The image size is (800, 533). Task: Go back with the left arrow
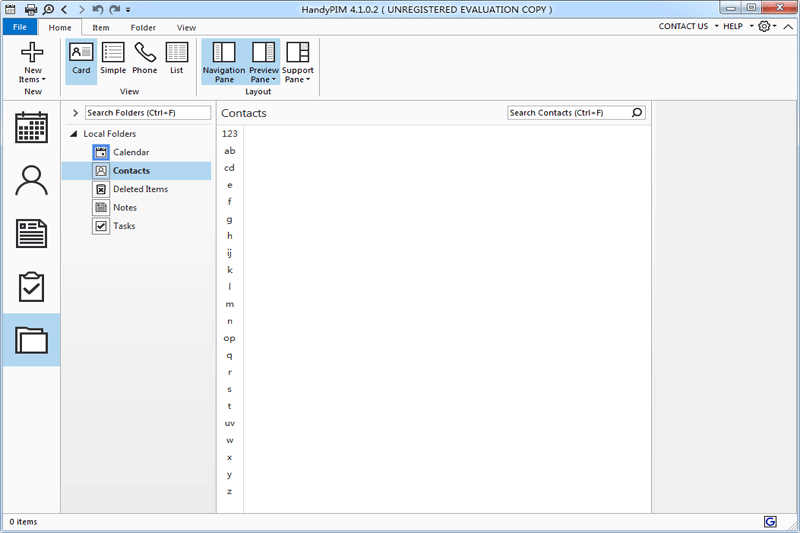point(64,9)
